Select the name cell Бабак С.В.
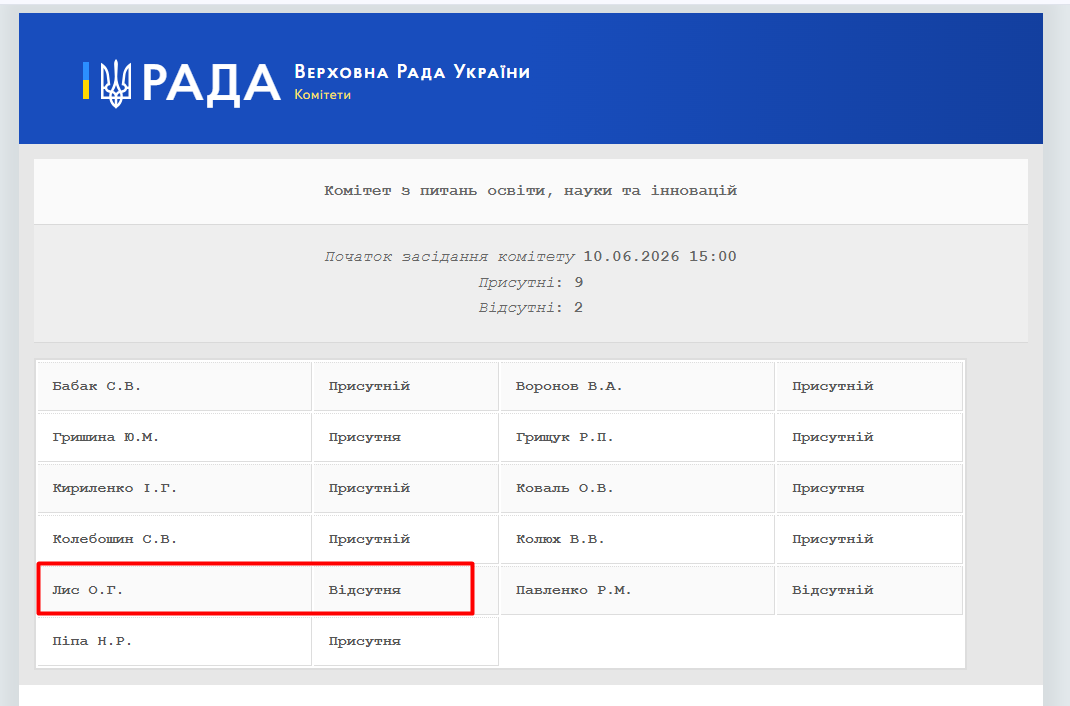This screenshot has width=1070, height=706. (x=175, y=386)
